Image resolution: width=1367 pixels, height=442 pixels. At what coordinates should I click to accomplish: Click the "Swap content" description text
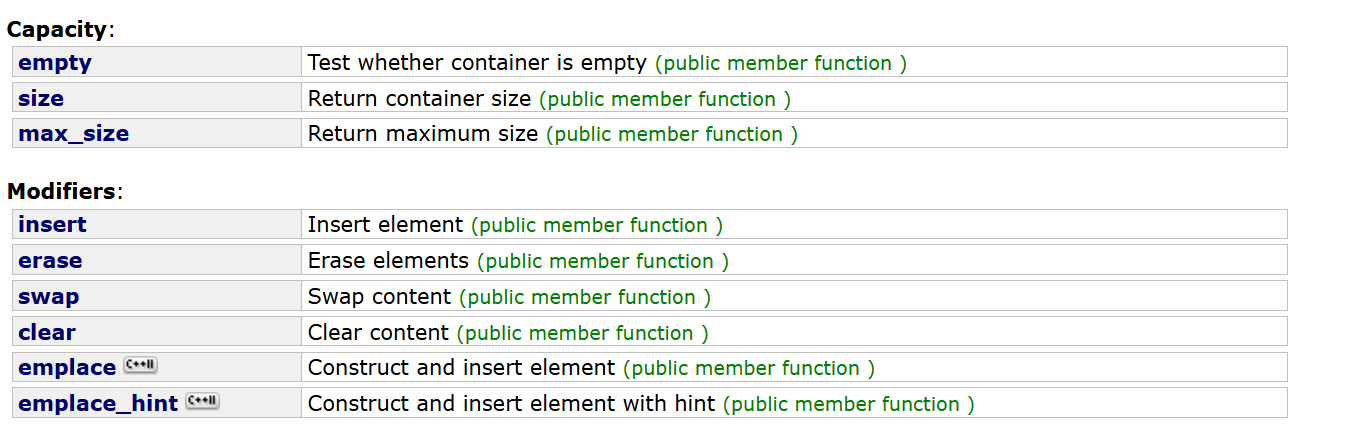tap(379, 297)
